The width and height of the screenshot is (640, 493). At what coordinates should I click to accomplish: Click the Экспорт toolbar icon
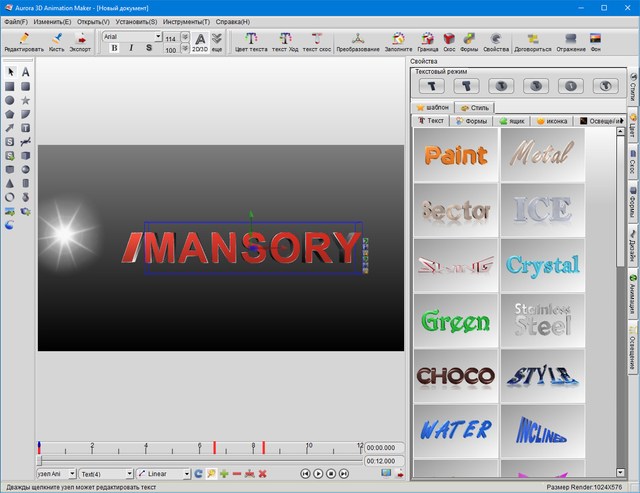pos(80,40)
